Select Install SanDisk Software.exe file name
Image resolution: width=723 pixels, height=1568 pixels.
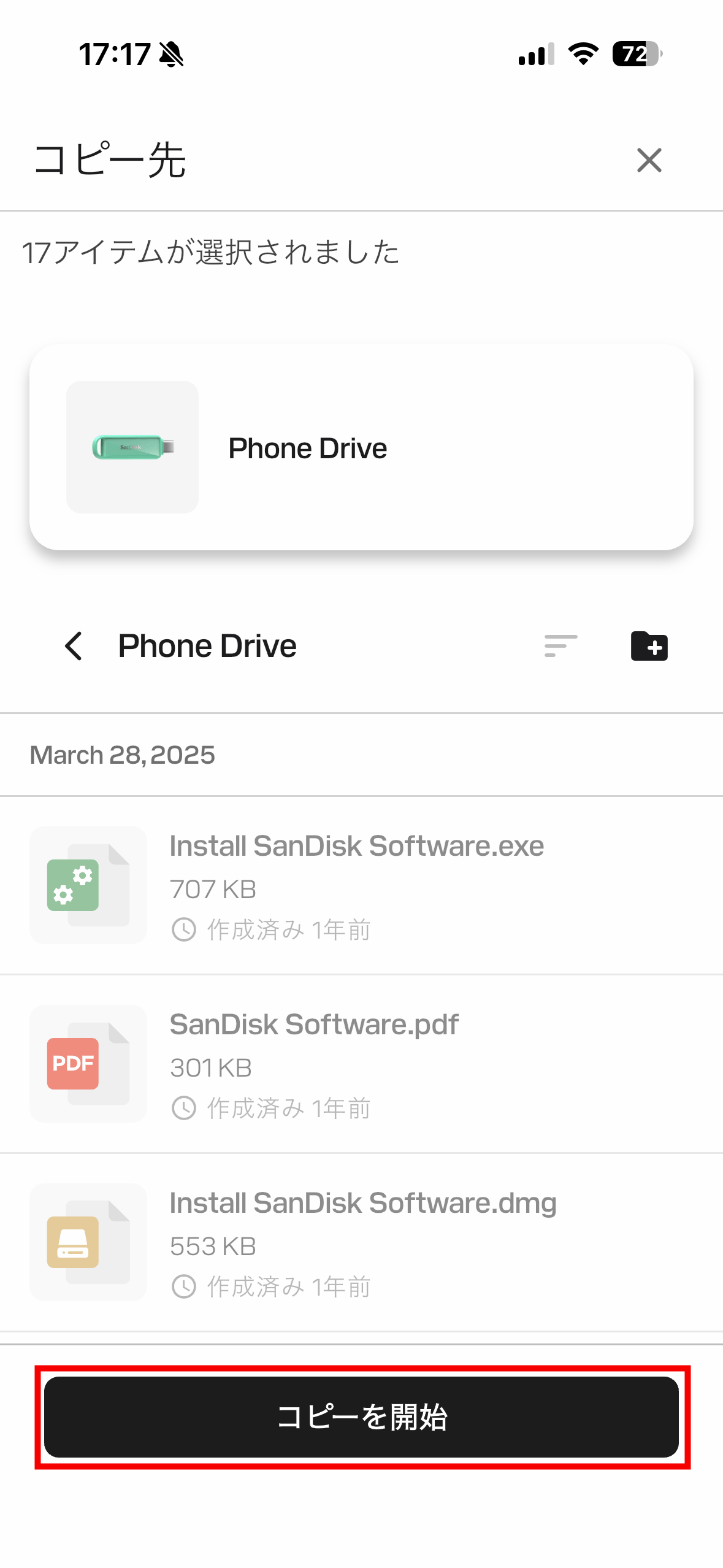[x=356, y=846]
